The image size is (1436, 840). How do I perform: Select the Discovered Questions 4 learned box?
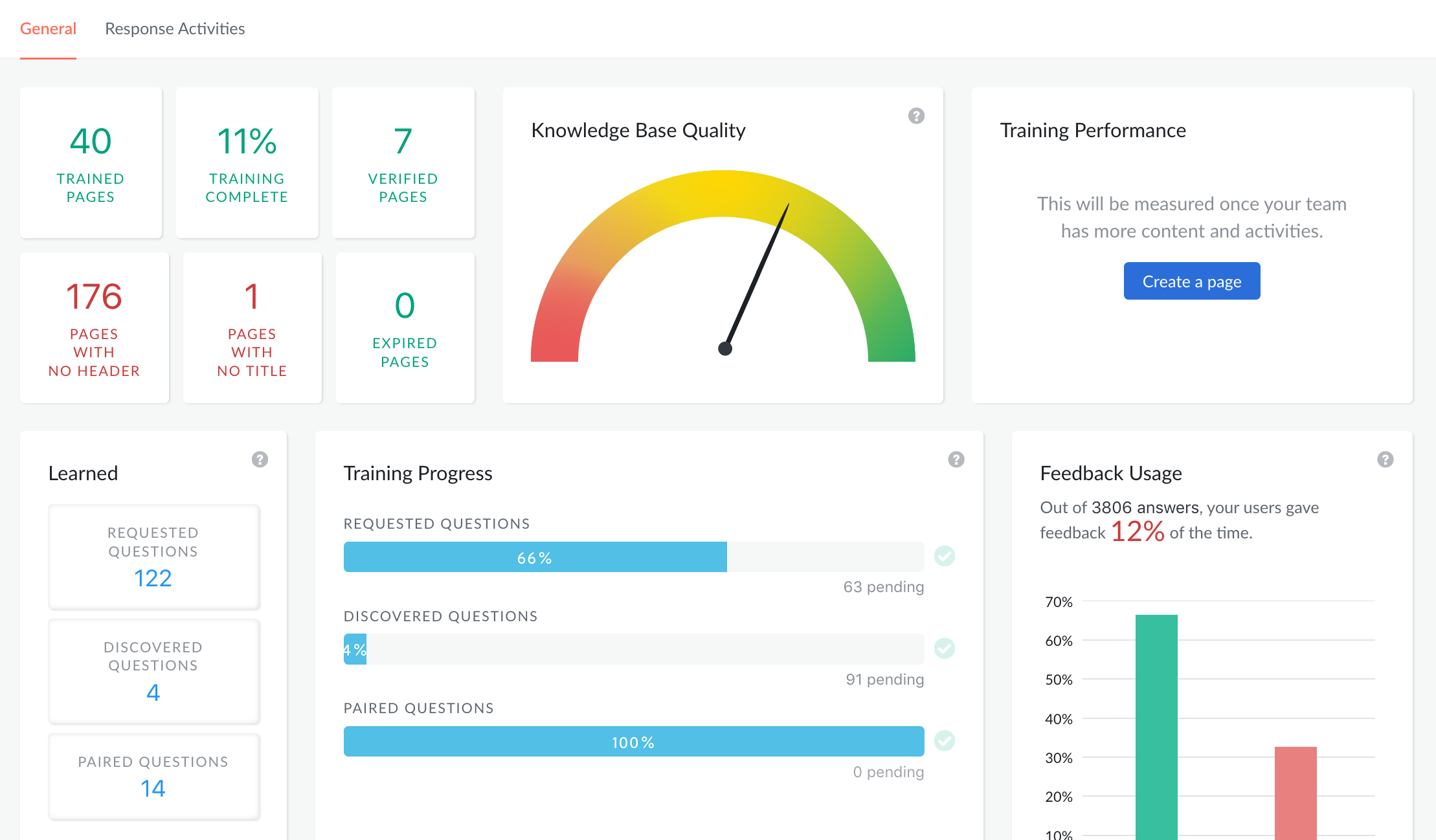pos(153,672)
